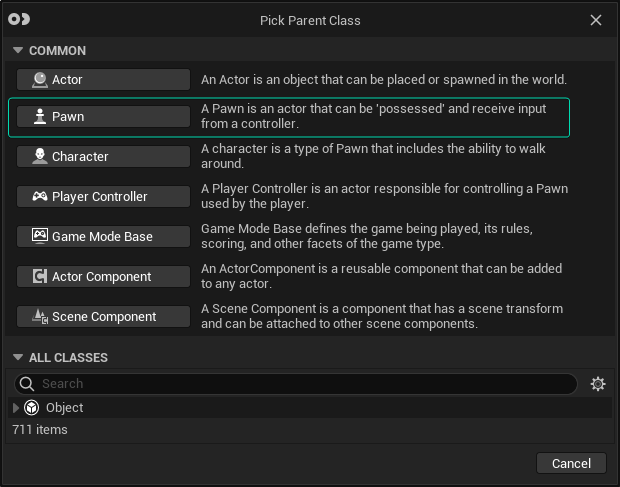Open class viewer settings gear
The width and height of the screenshot is (620, 487).
[598, 384]
